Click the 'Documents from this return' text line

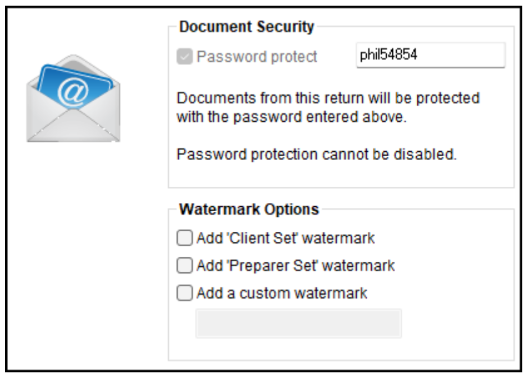coord(328,98)
